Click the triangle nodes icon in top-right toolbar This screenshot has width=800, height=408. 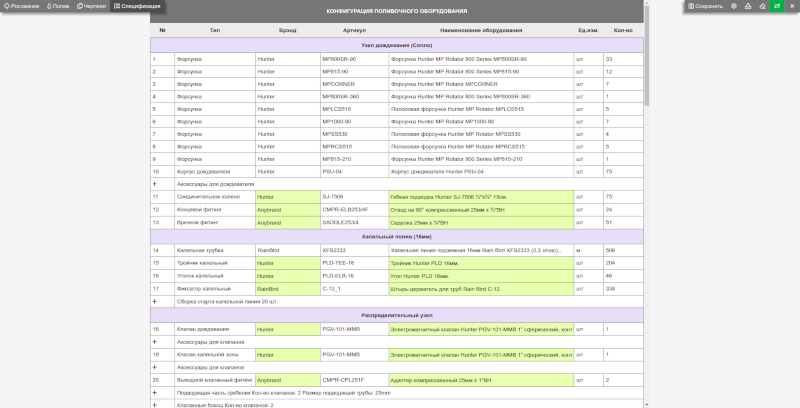[748, 6]
